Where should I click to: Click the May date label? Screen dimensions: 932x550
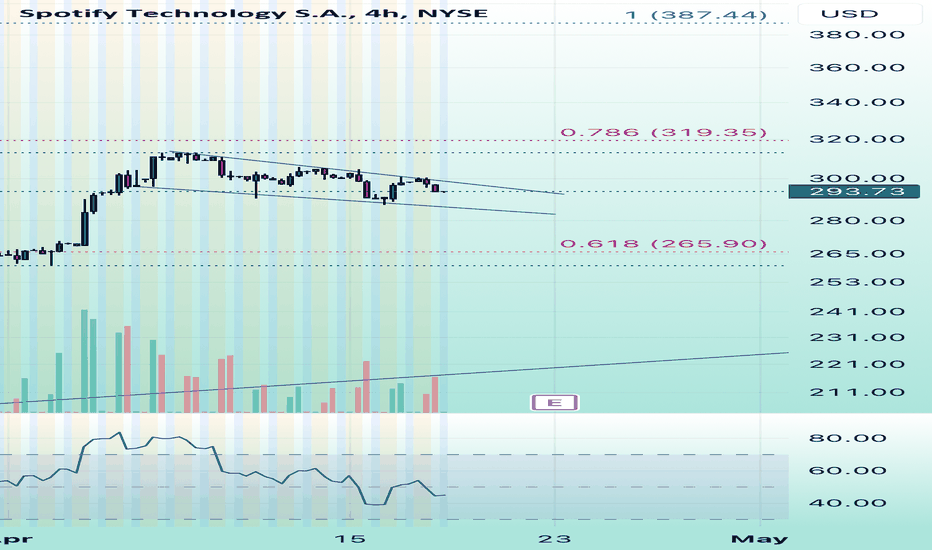759,539
